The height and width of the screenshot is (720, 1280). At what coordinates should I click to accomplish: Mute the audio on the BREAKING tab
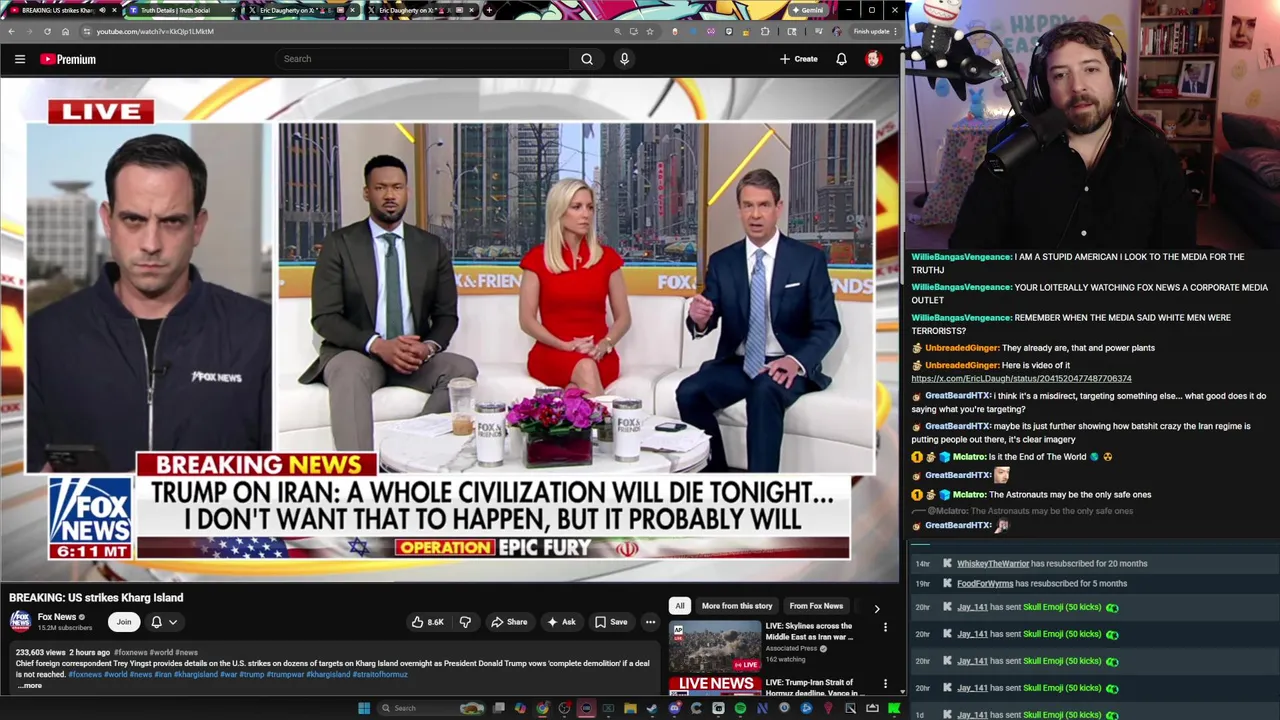point(103,10)
